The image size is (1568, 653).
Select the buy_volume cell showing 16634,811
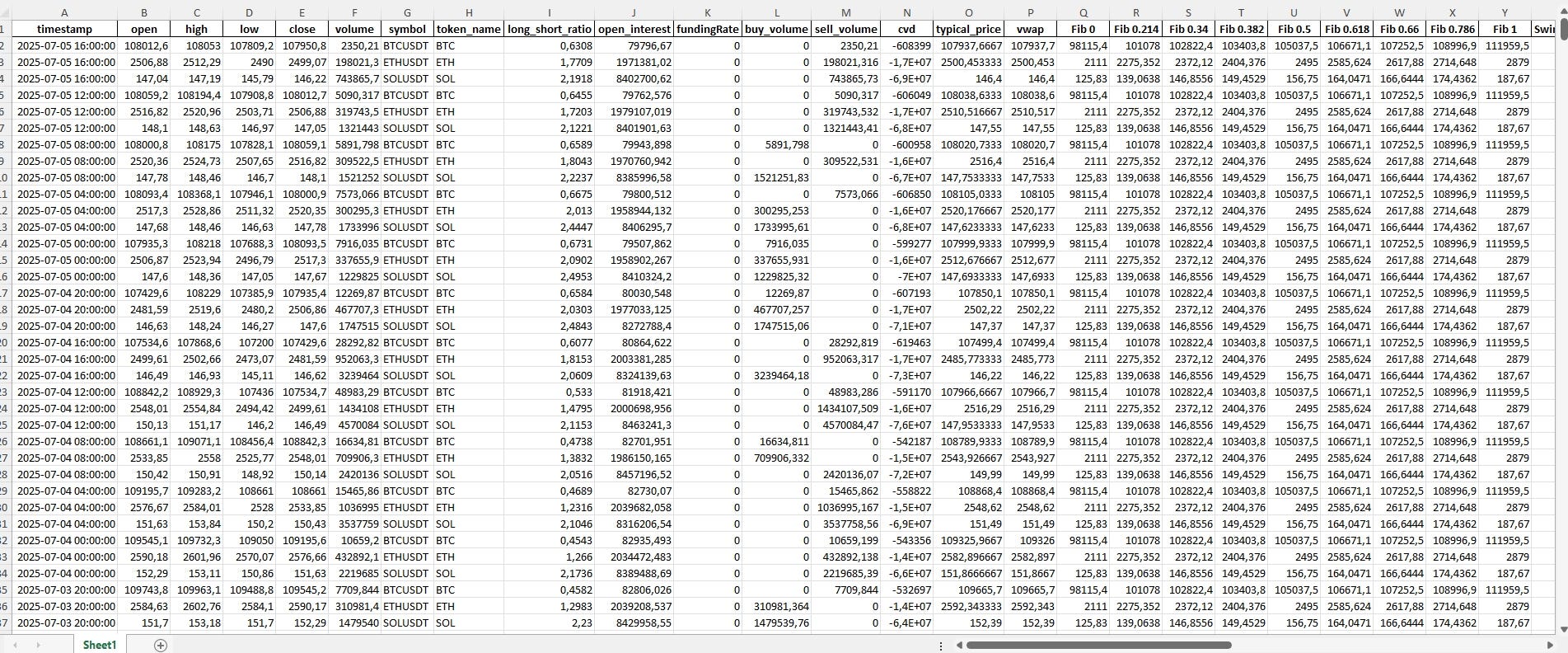click(x=777, y=441)
